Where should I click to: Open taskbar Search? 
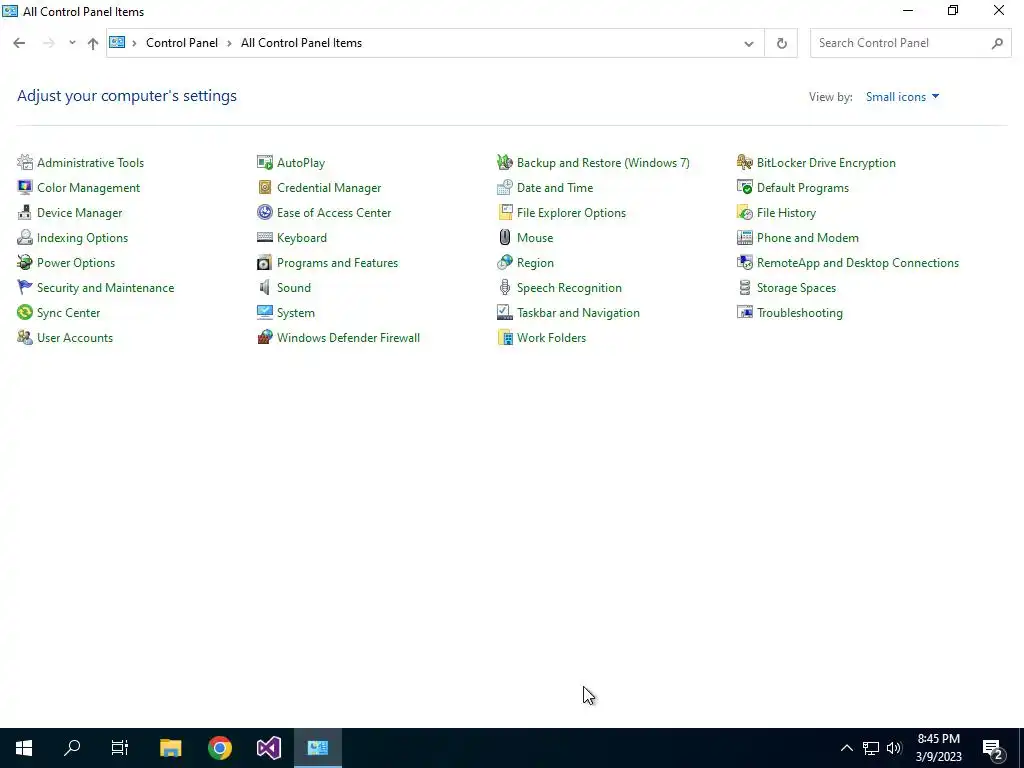(72, 748)
